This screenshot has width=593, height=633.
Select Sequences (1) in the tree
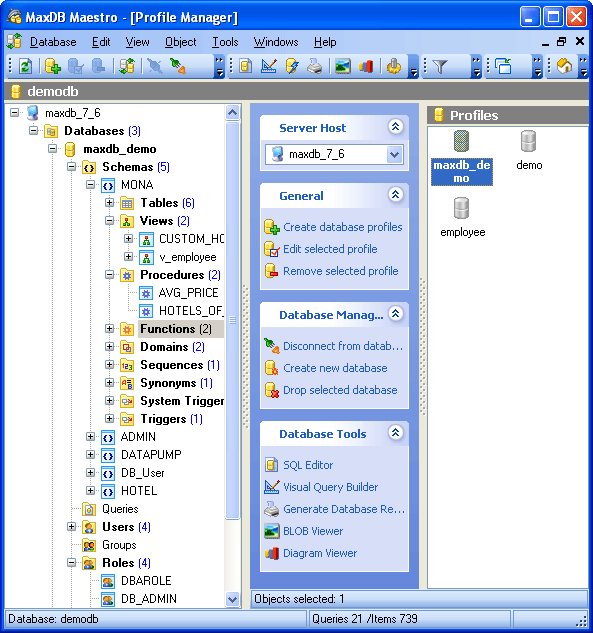(180, 365)
